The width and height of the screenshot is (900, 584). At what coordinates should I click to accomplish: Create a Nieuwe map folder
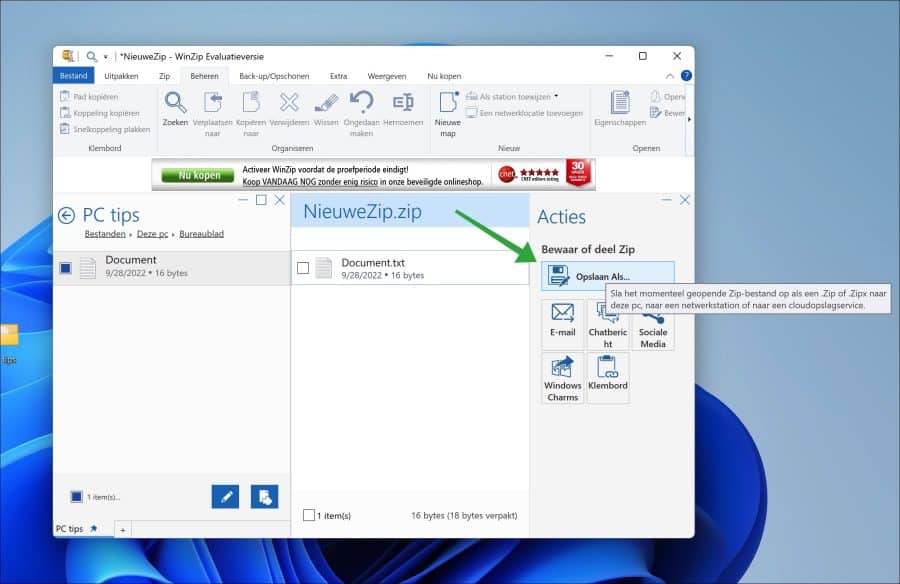click(448, 114)
